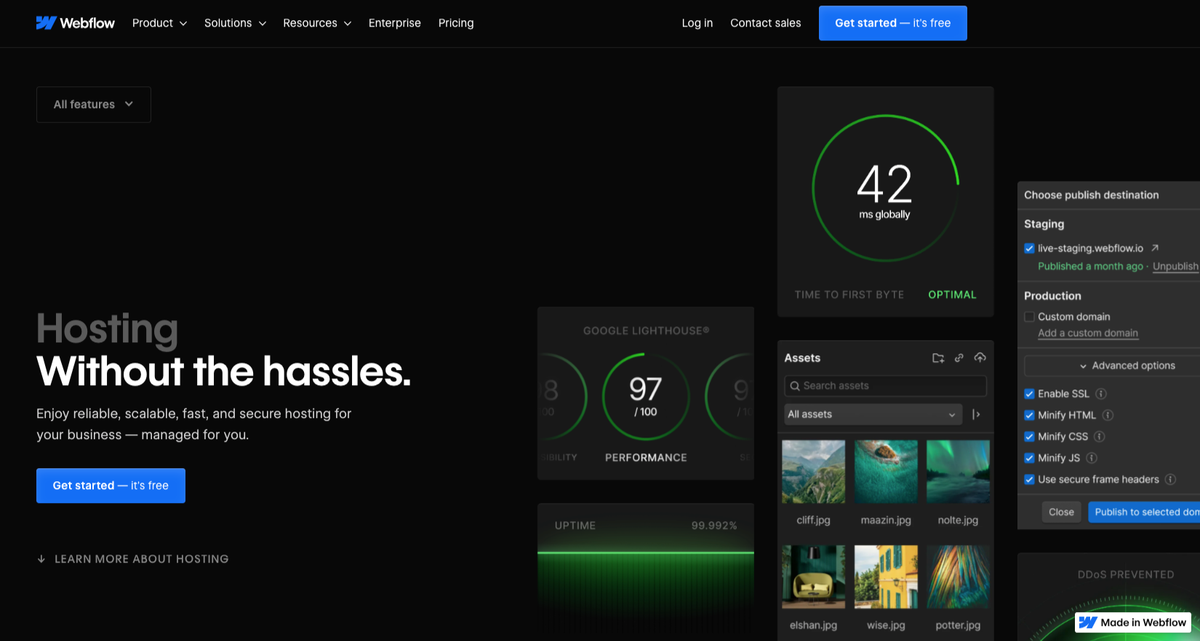The height and width of the screenshot is (641, 1200).
Task: Click the Search assets input field
Action: (885, 386)
